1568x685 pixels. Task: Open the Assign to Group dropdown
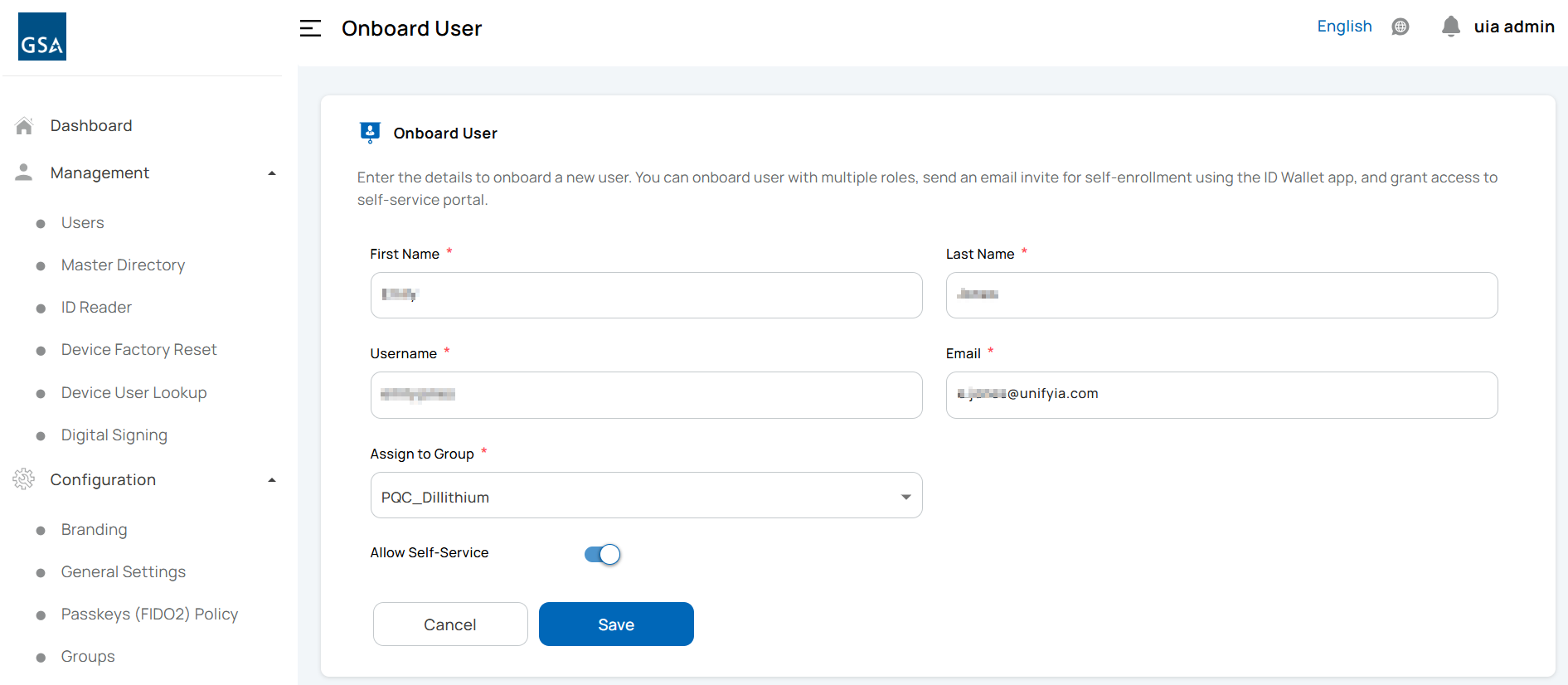tap(646, 496)
